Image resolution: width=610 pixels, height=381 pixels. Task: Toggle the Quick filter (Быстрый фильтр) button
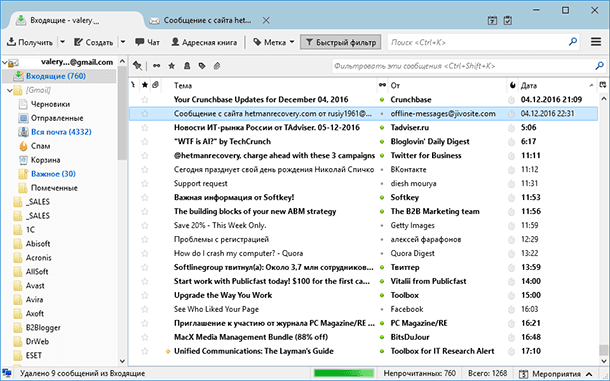coord(340,42)
